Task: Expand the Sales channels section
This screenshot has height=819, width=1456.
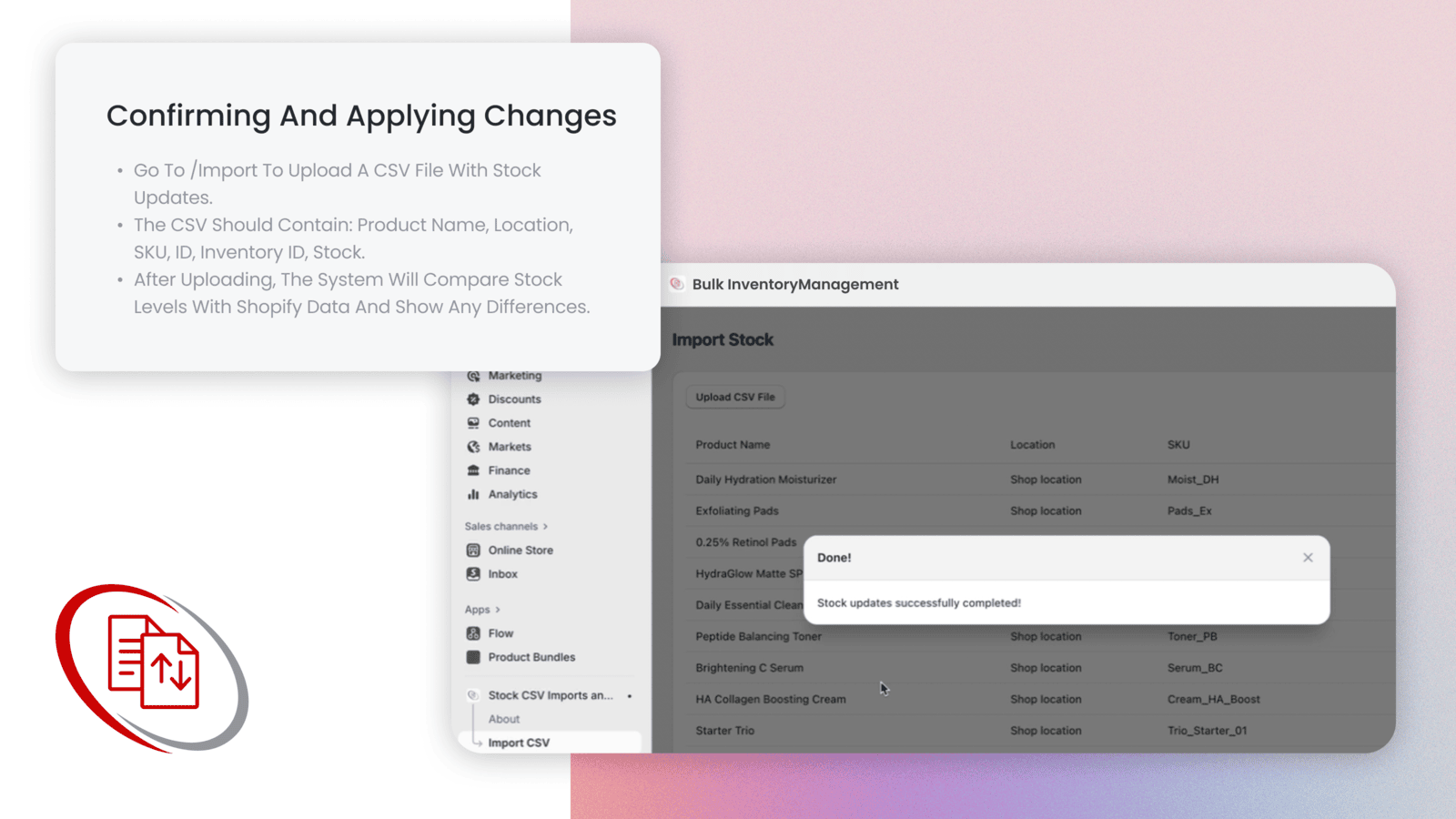Action: 506,526
